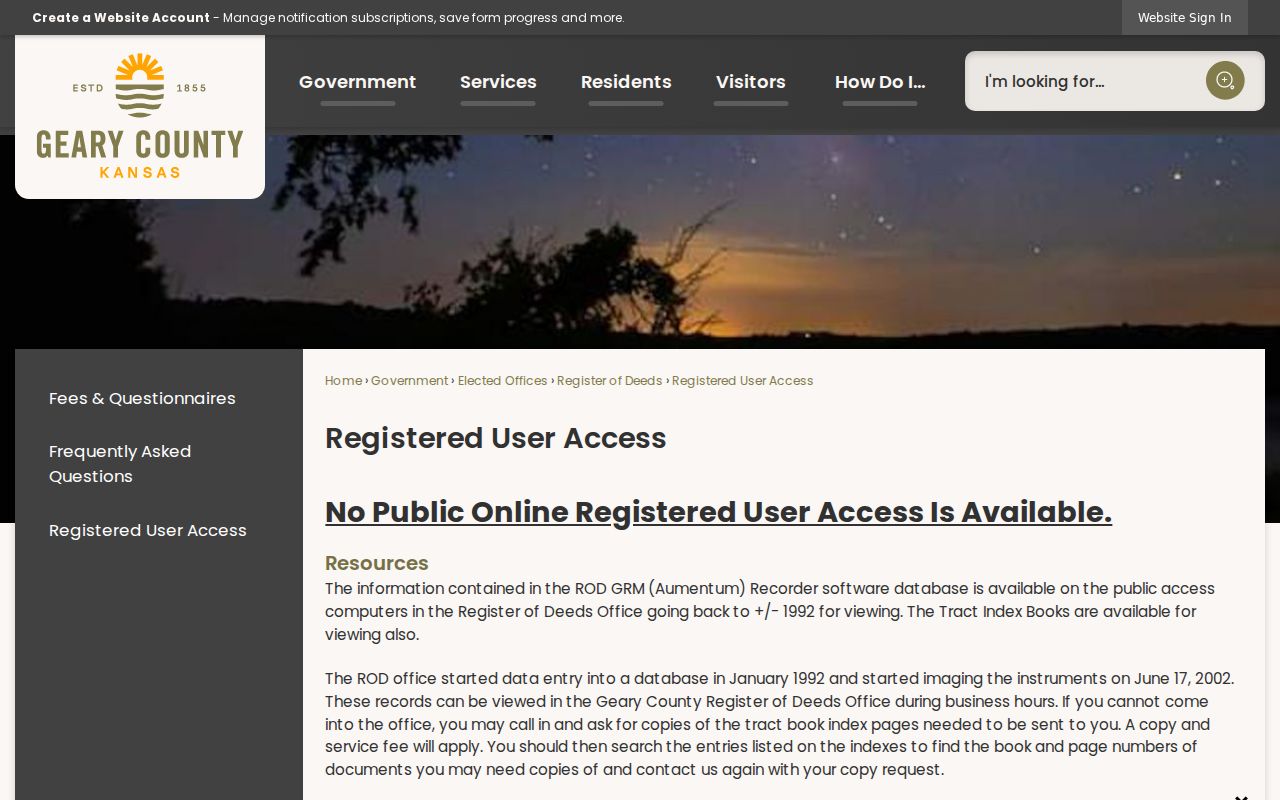1280x800 pixels.
Task: Click the Website Sign In button
Action: pos(1184,17)
